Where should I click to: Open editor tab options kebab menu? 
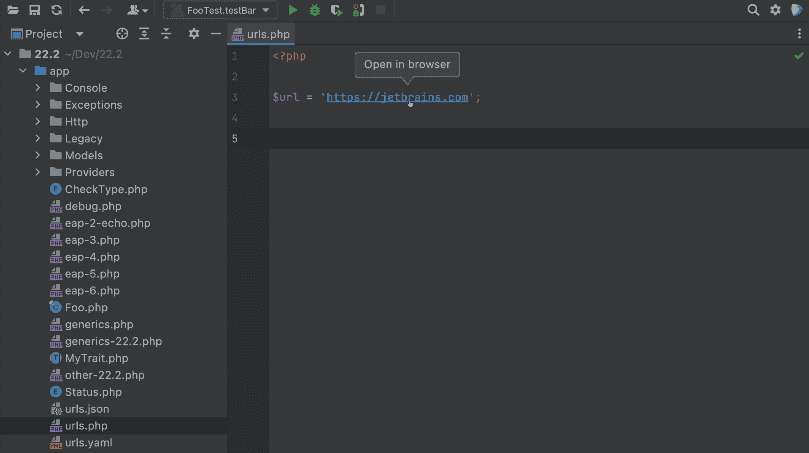(x=799, y=34)
